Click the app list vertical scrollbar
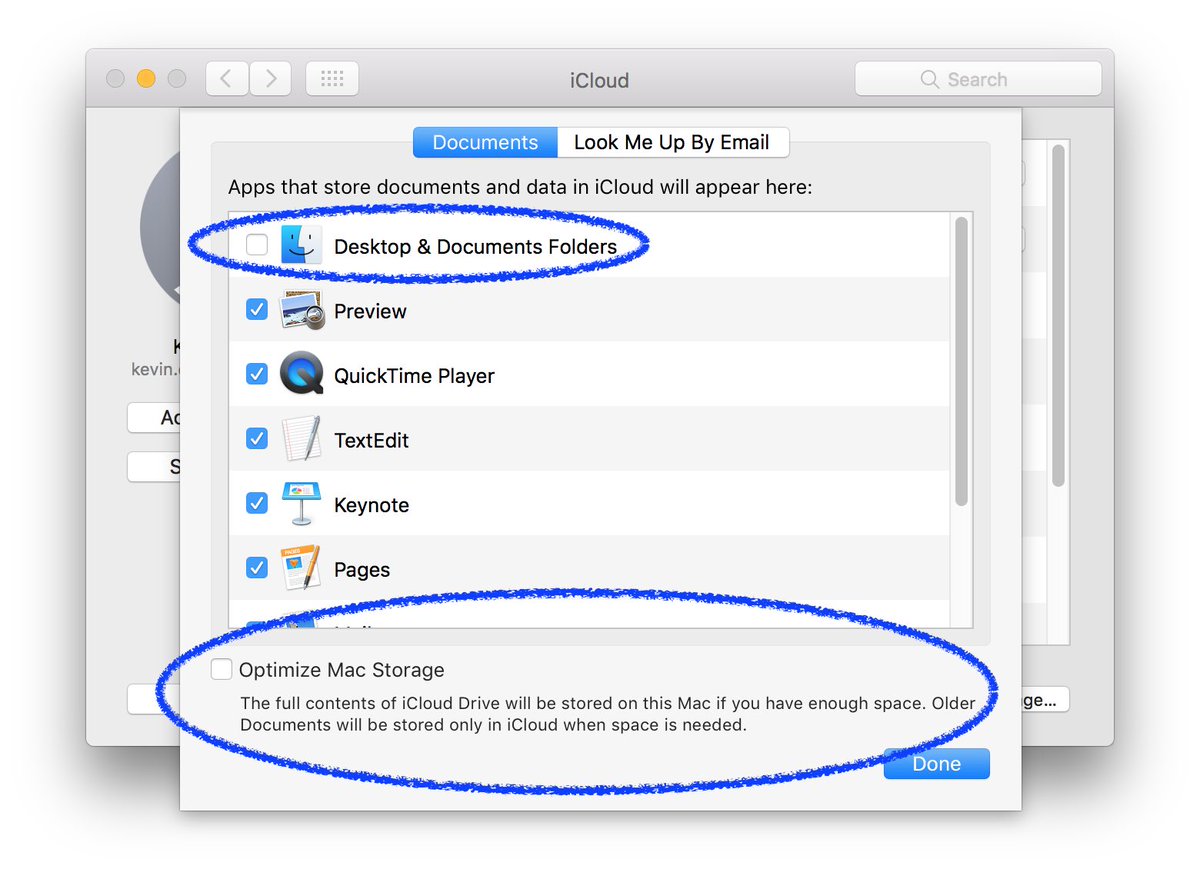Screen dimensions: 1200x869 tap(961, 361)
